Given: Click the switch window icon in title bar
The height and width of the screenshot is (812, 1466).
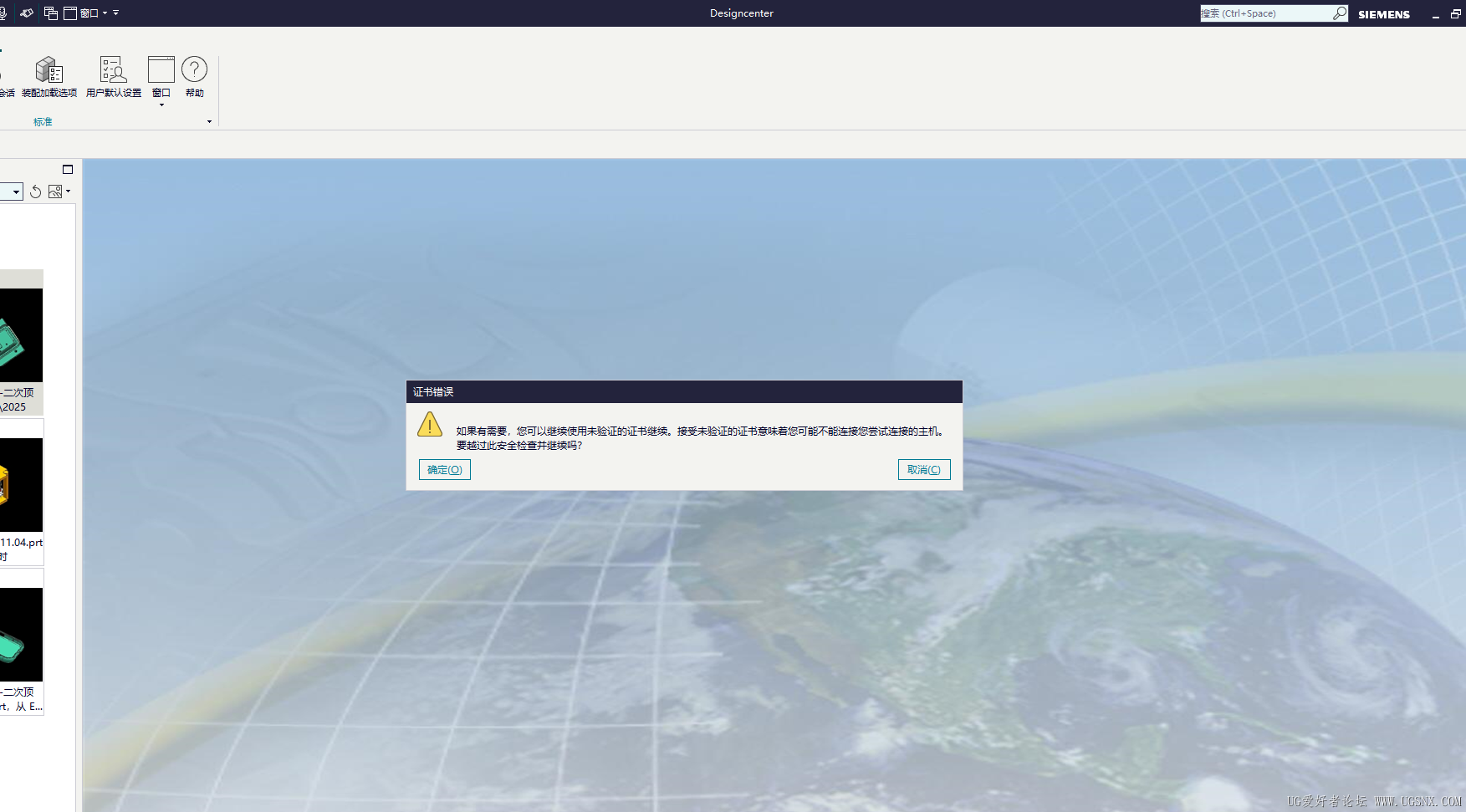Looking at the screenshot, I should 51,13.
